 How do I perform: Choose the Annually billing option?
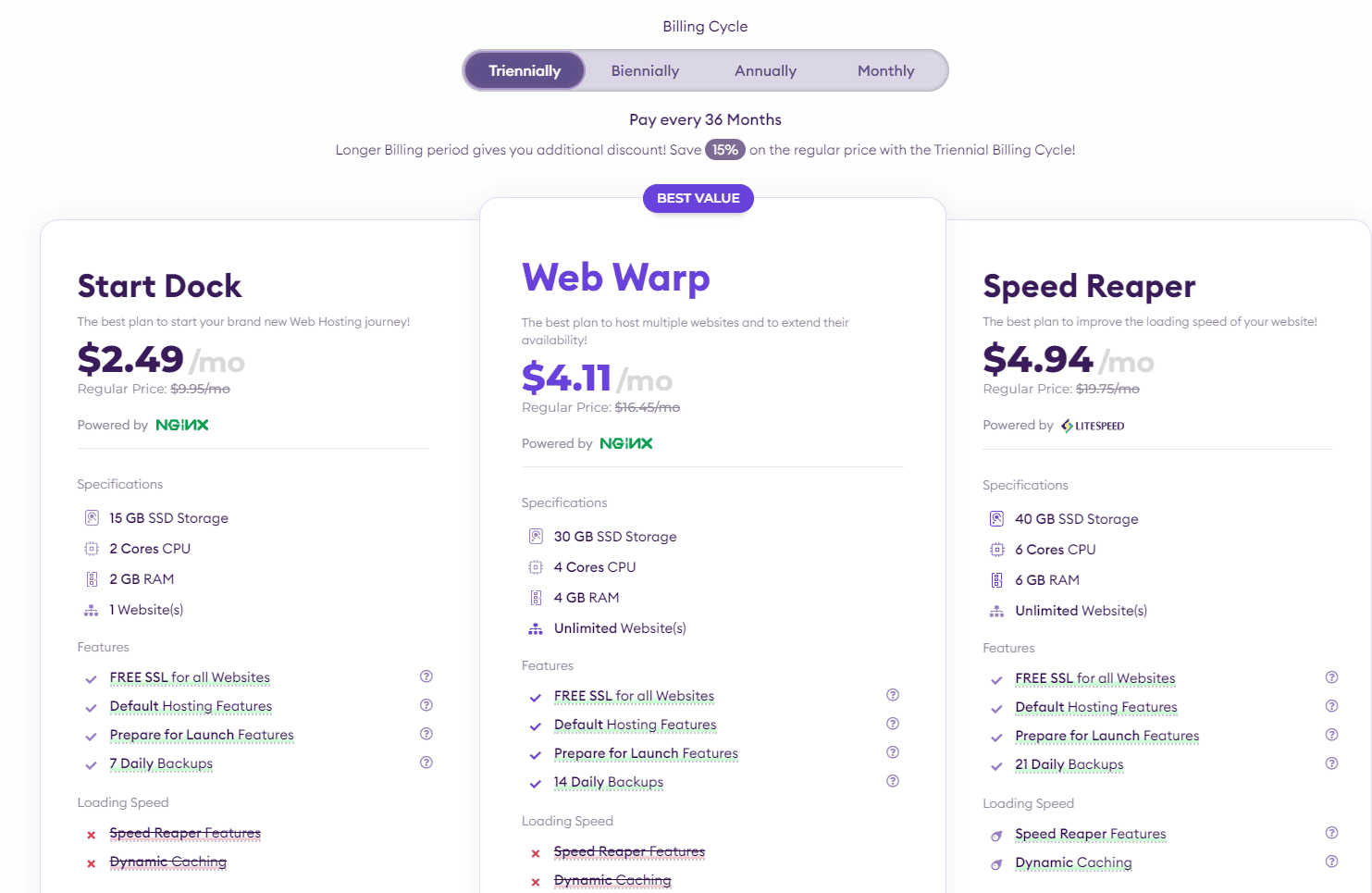(765, 71)
